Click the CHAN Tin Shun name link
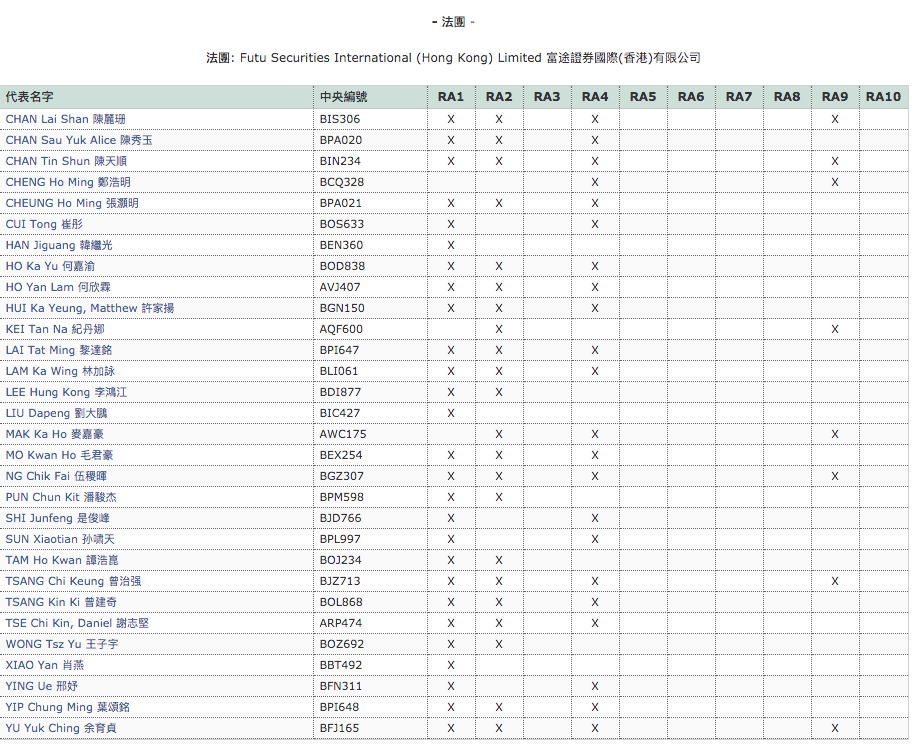919x749 pixels. point(66,161)
